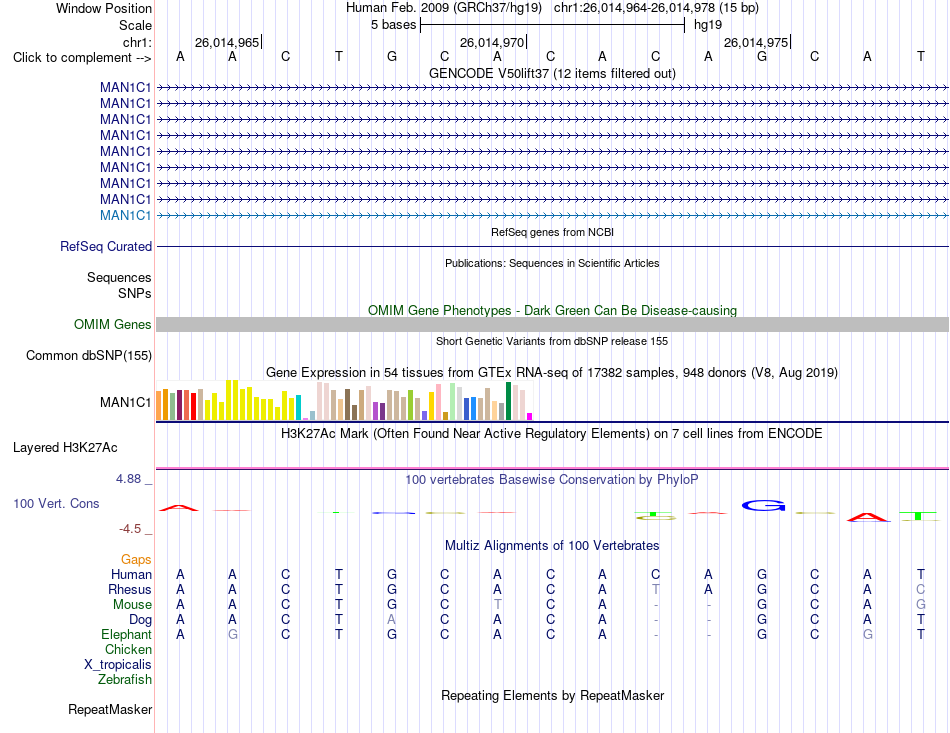The image size is (950, 733).
Task: Click the Zebrafish species label
Action: 125,680
